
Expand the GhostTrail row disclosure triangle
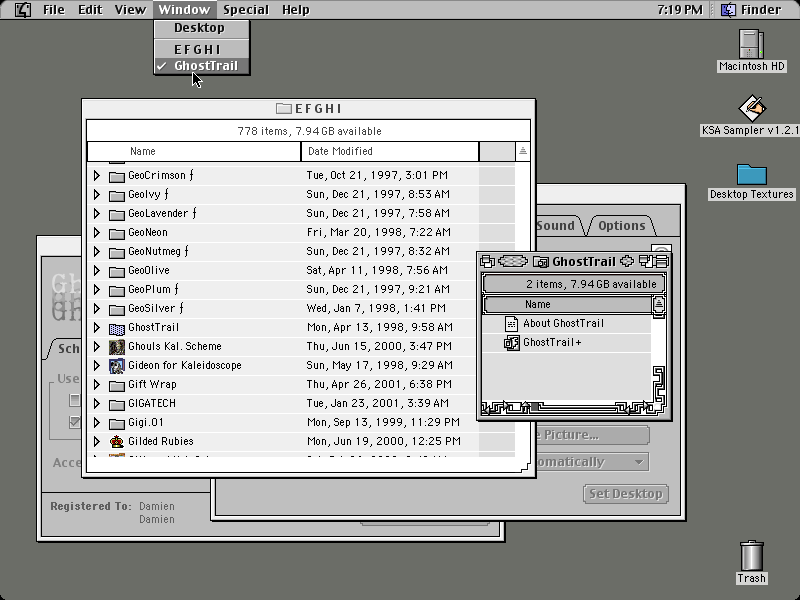tap(96, 328)
